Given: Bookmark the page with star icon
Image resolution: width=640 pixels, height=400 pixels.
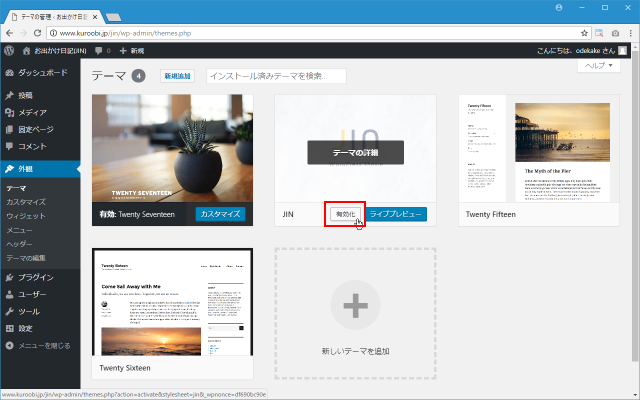Looking at the screenshot, I should 584,33.
